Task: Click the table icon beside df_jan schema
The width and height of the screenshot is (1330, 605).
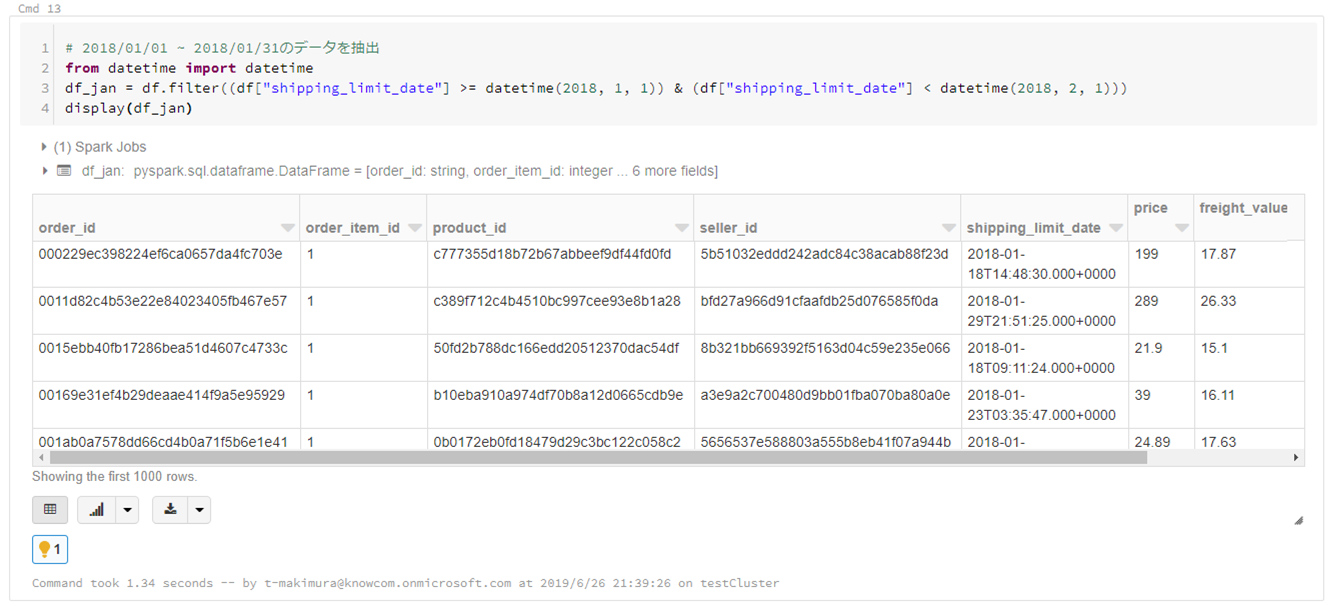Action: coord(64,171)
